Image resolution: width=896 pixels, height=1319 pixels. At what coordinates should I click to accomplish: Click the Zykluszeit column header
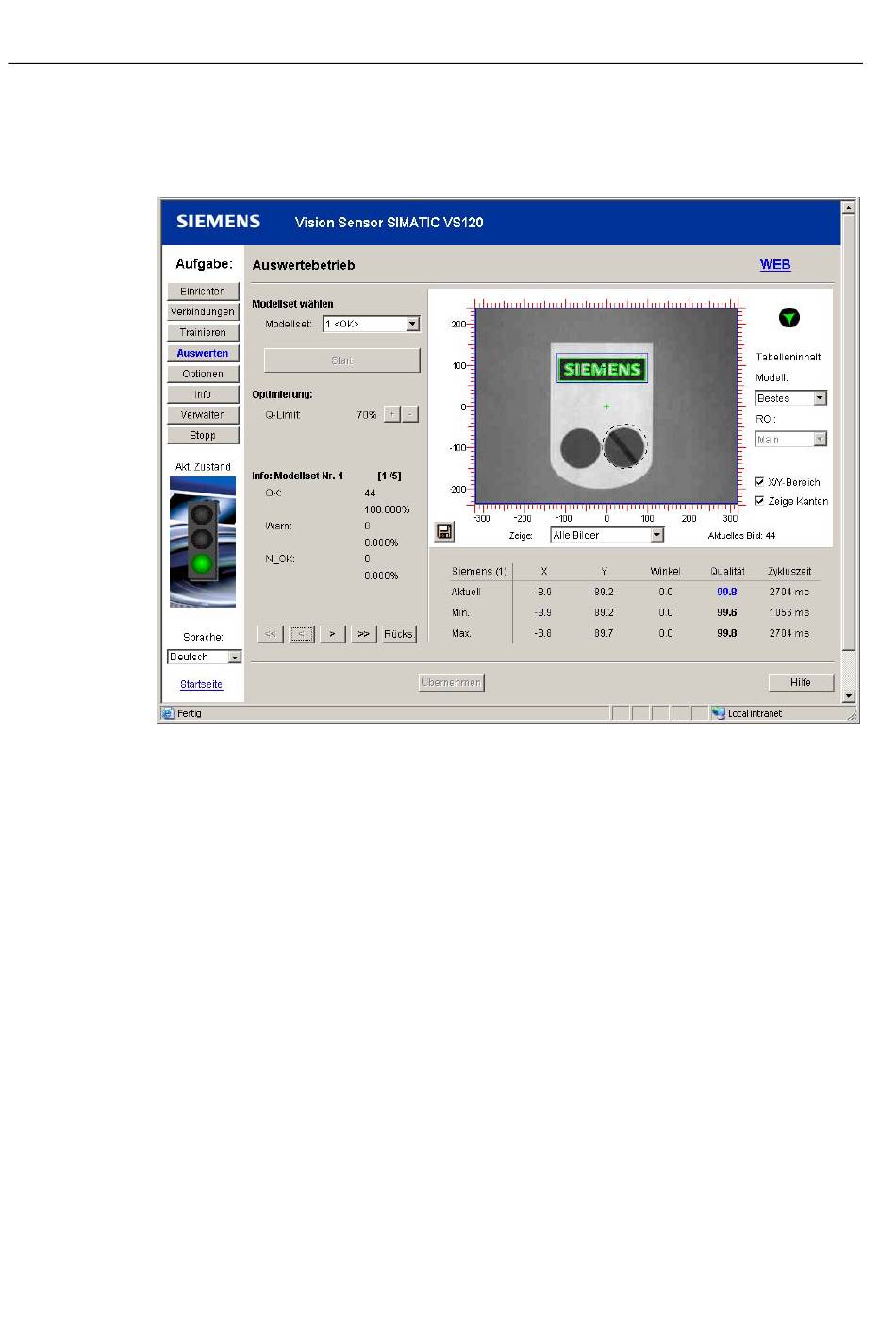point(789,572)
